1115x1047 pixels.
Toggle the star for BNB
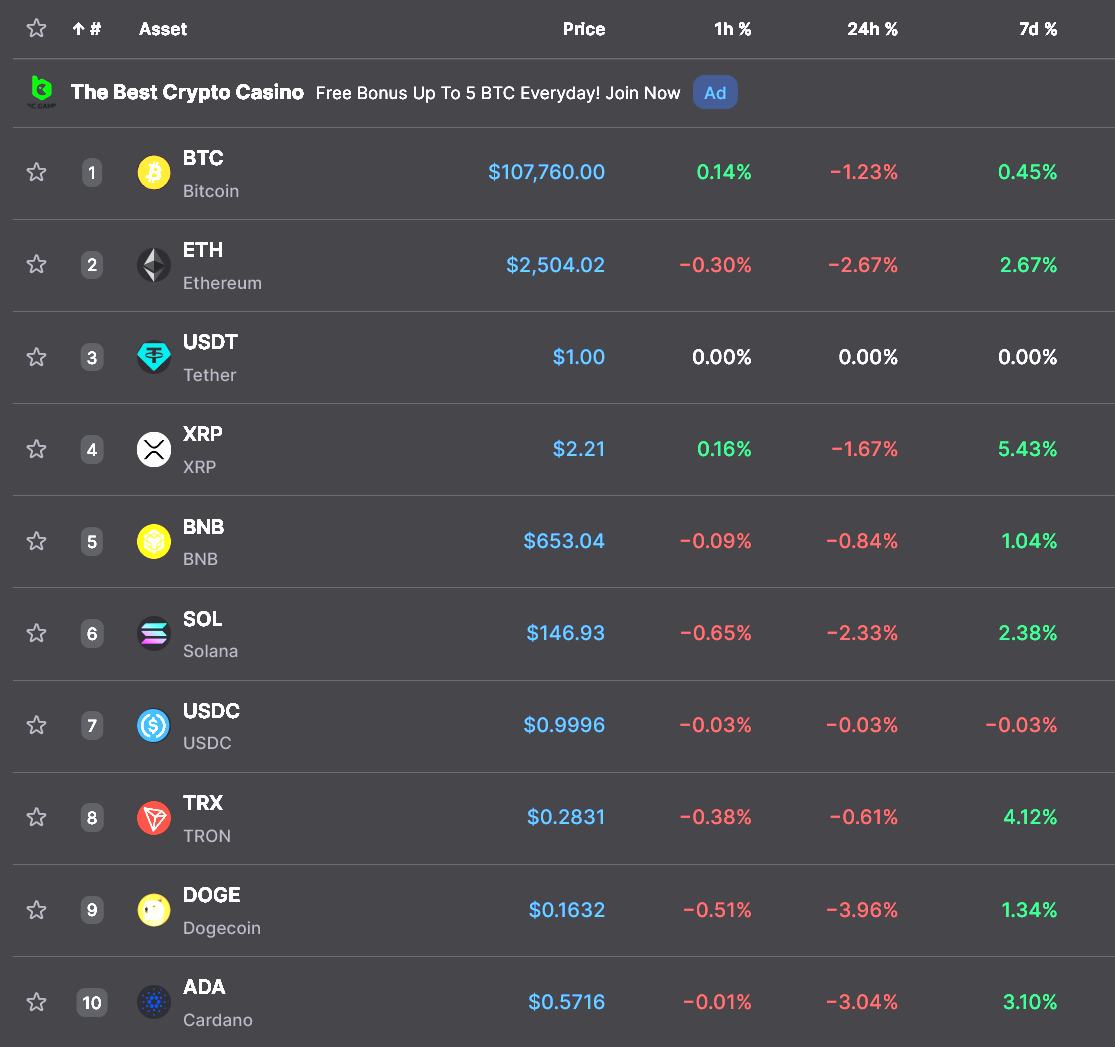[x=36, y=541]
